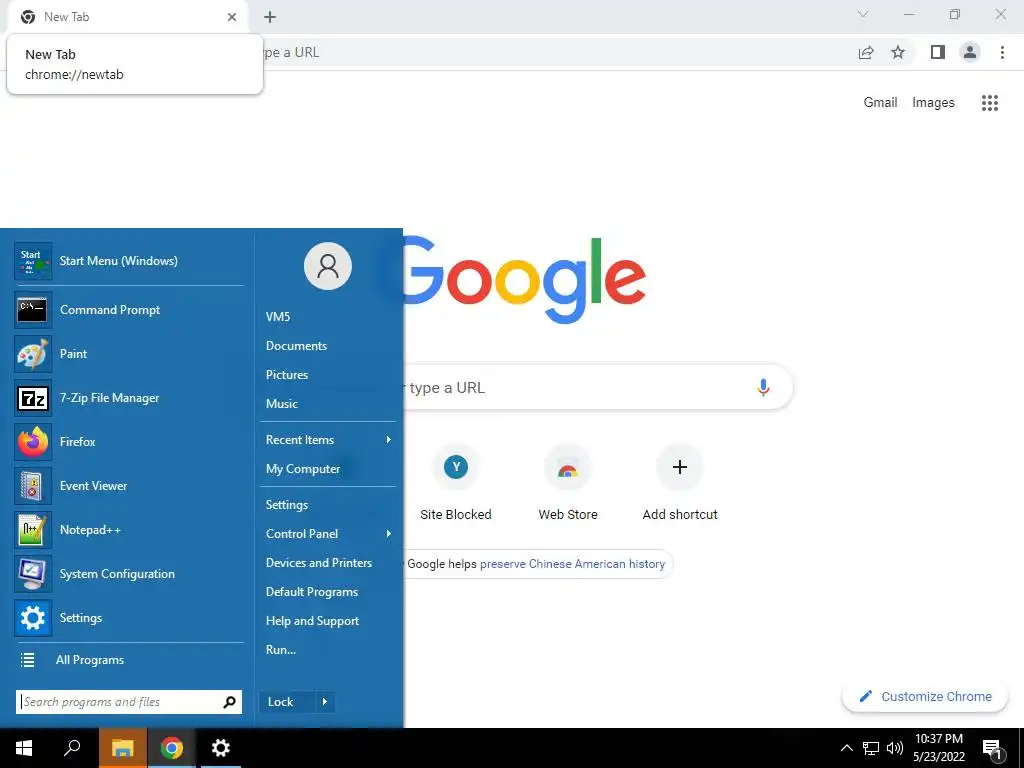The image size is (1024, 768).
Task: Open preserve Chinese American history link
Action: tap(572, 564)
